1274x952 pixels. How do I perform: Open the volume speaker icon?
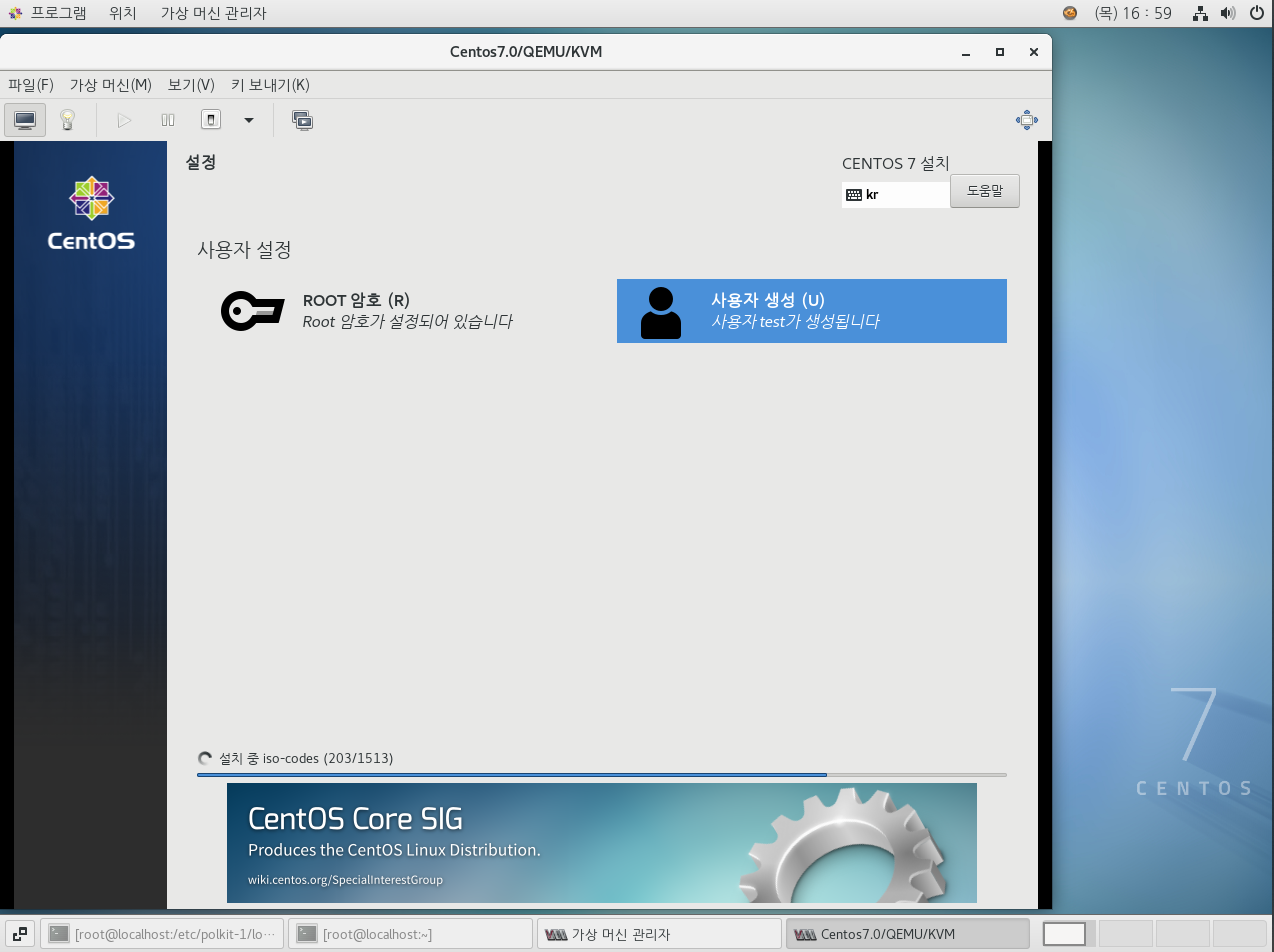click(1229, 13)
